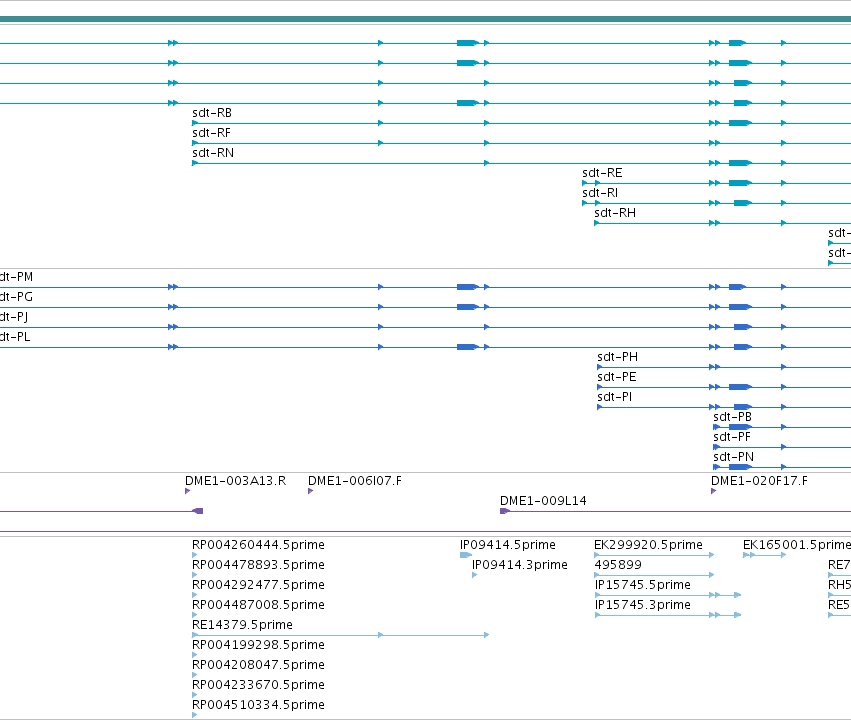
Task: Select RP004260444.5prime EST label
Action: click(x=258, y=545)
